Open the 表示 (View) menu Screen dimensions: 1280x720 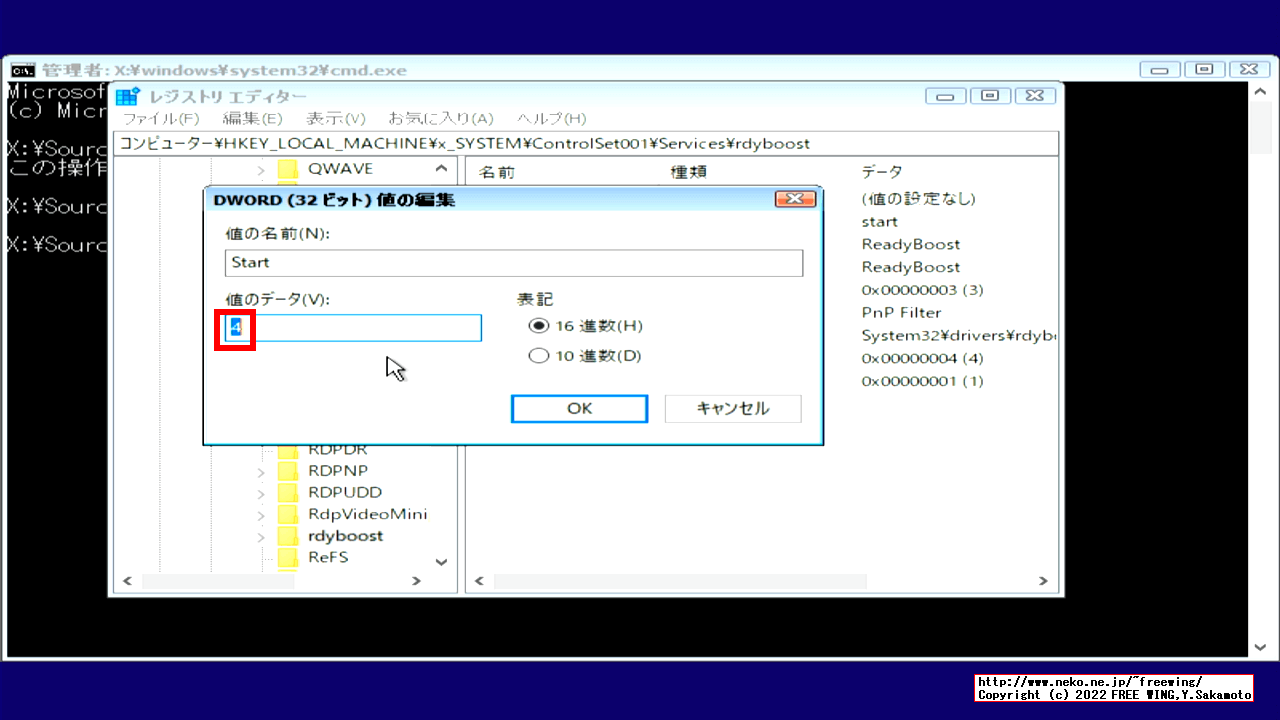(336, 118)
